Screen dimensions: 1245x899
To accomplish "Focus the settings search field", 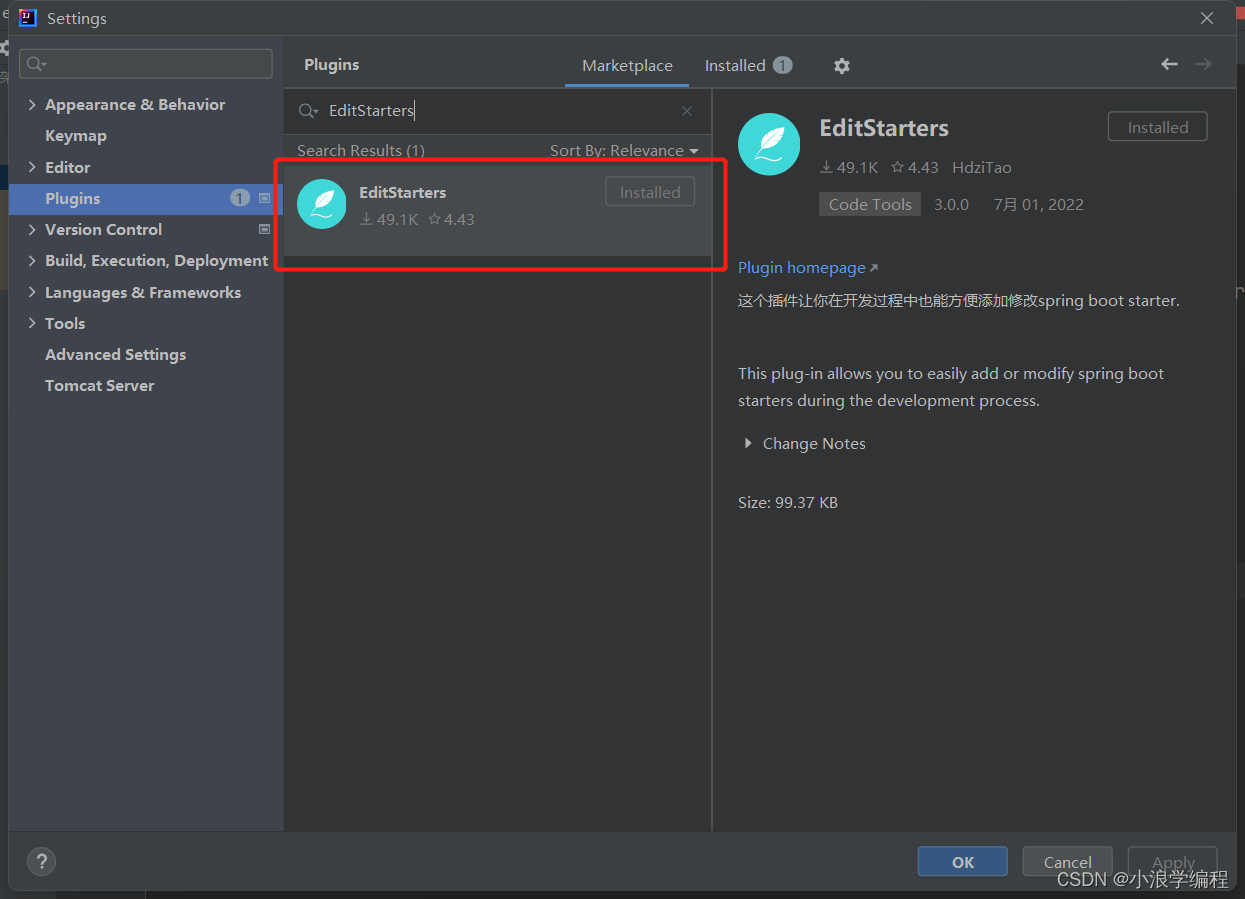I will click(x=146, y=64).
